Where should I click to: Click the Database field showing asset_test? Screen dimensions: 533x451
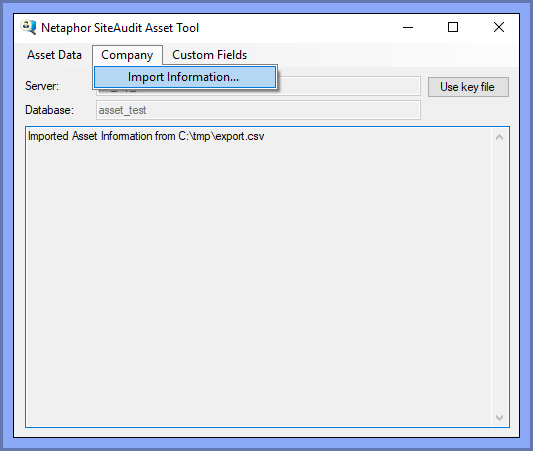258,110
